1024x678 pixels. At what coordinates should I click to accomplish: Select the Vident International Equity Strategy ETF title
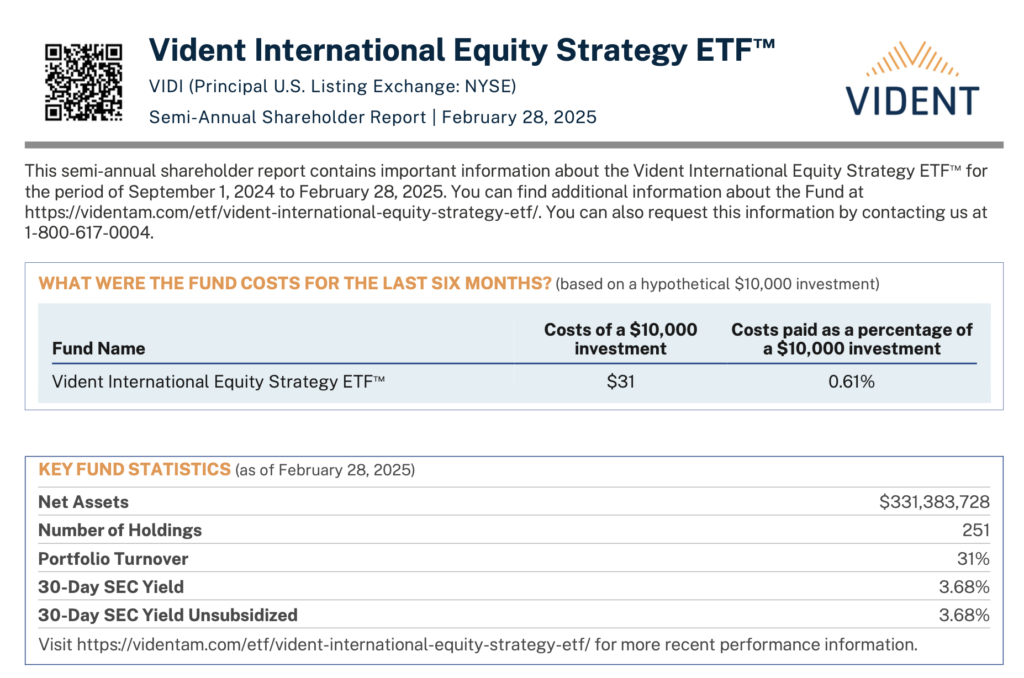coord(462,51)
